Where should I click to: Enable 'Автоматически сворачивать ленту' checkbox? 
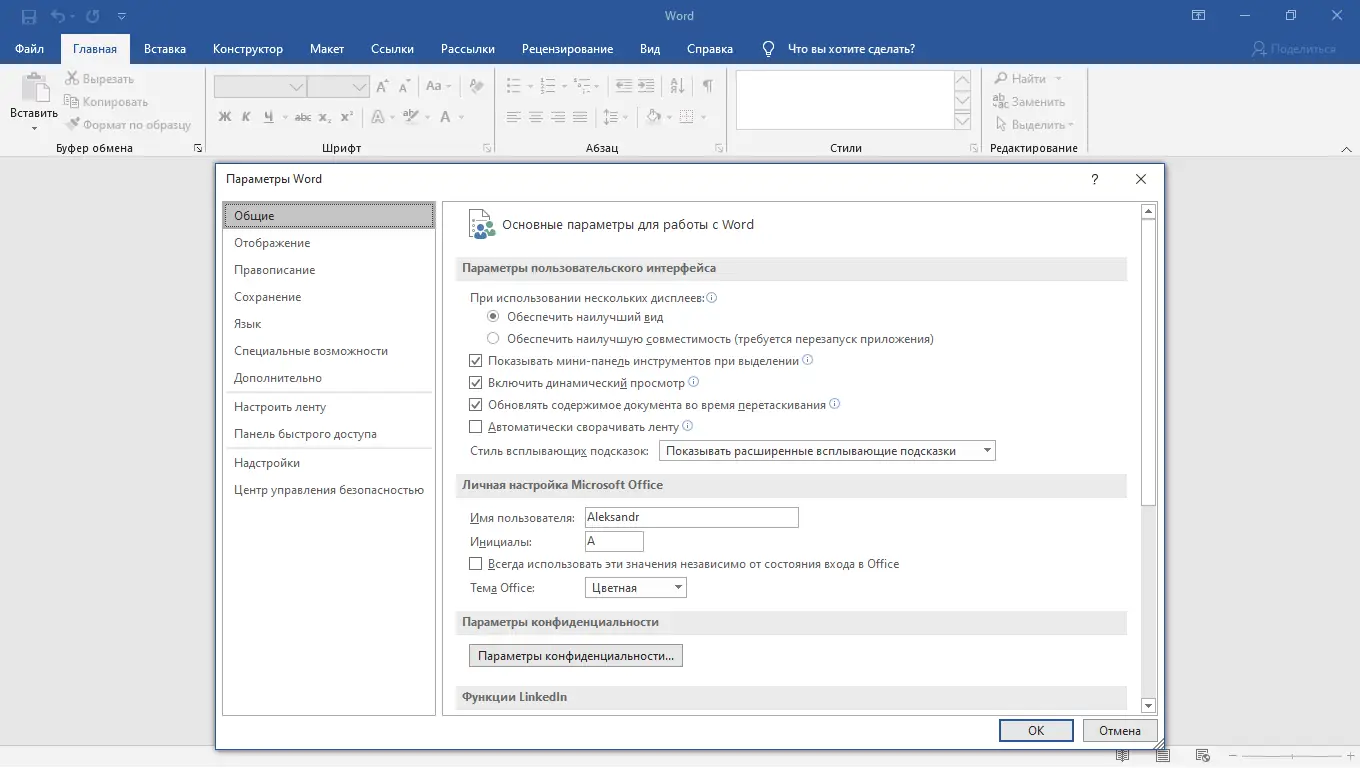pos(476,427)
